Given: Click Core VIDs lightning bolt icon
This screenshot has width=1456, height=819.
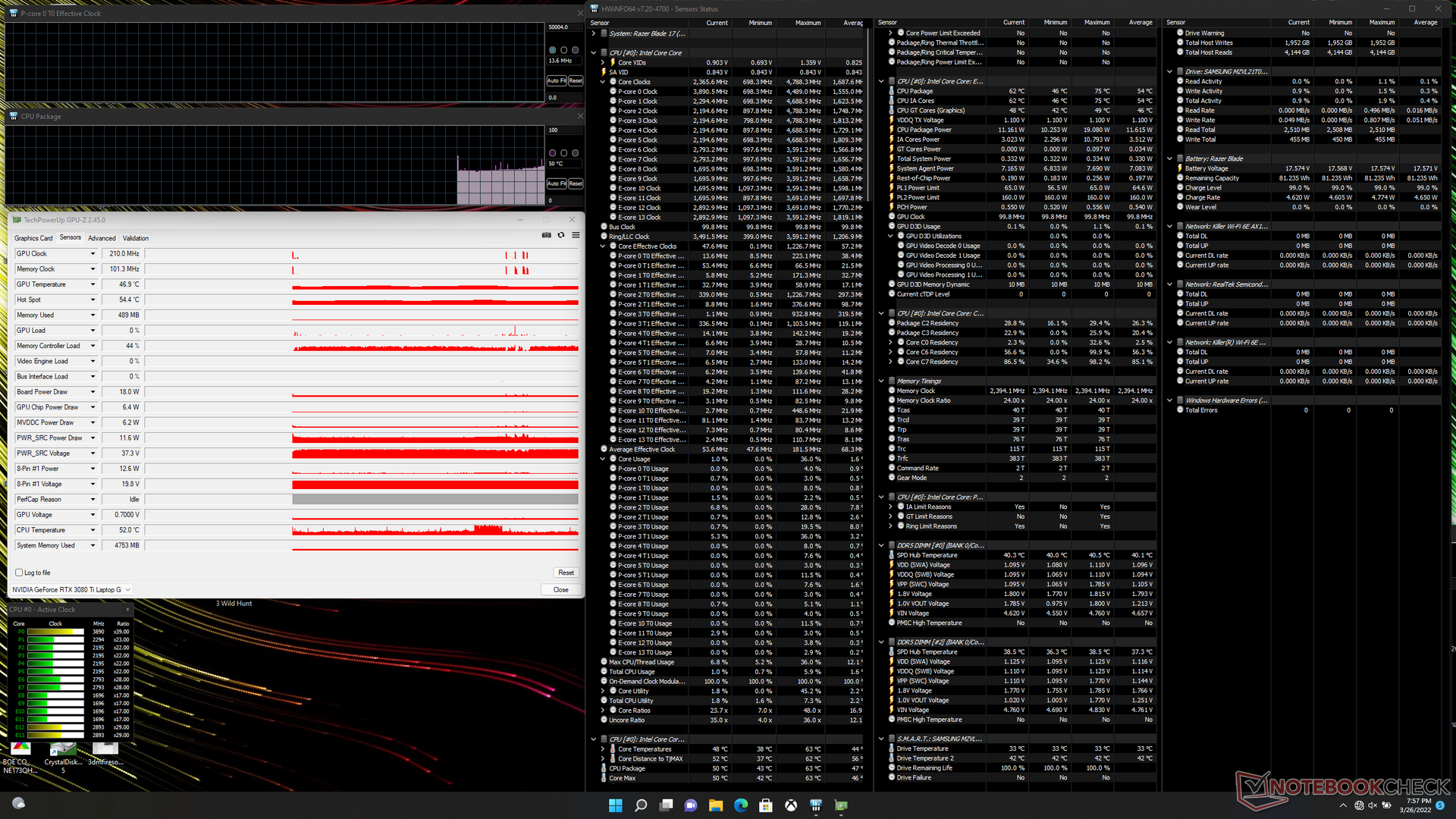Looking at the screenshot, I should click(x=613, y=62).
